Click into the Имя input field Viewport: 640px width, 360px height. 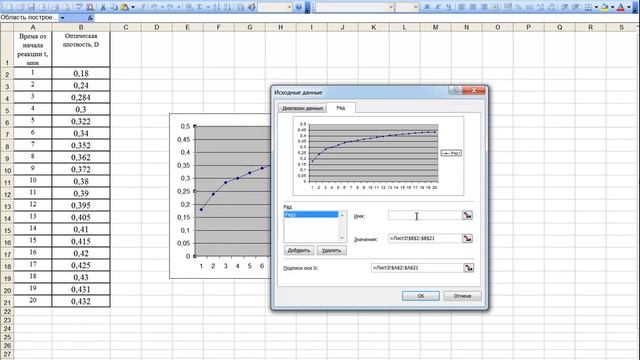click(x=425, y=215)
